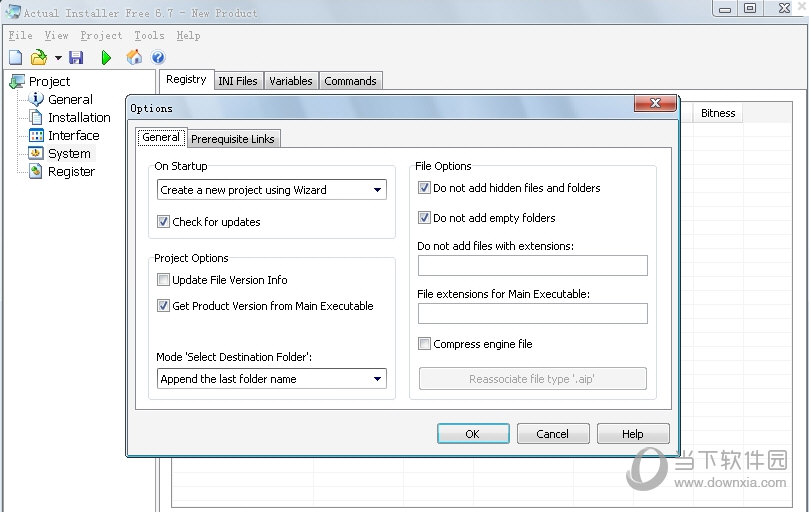Select the Project root node label
Image resolution: width=811 pixels, height=512 pixels.
pos(49,82)
